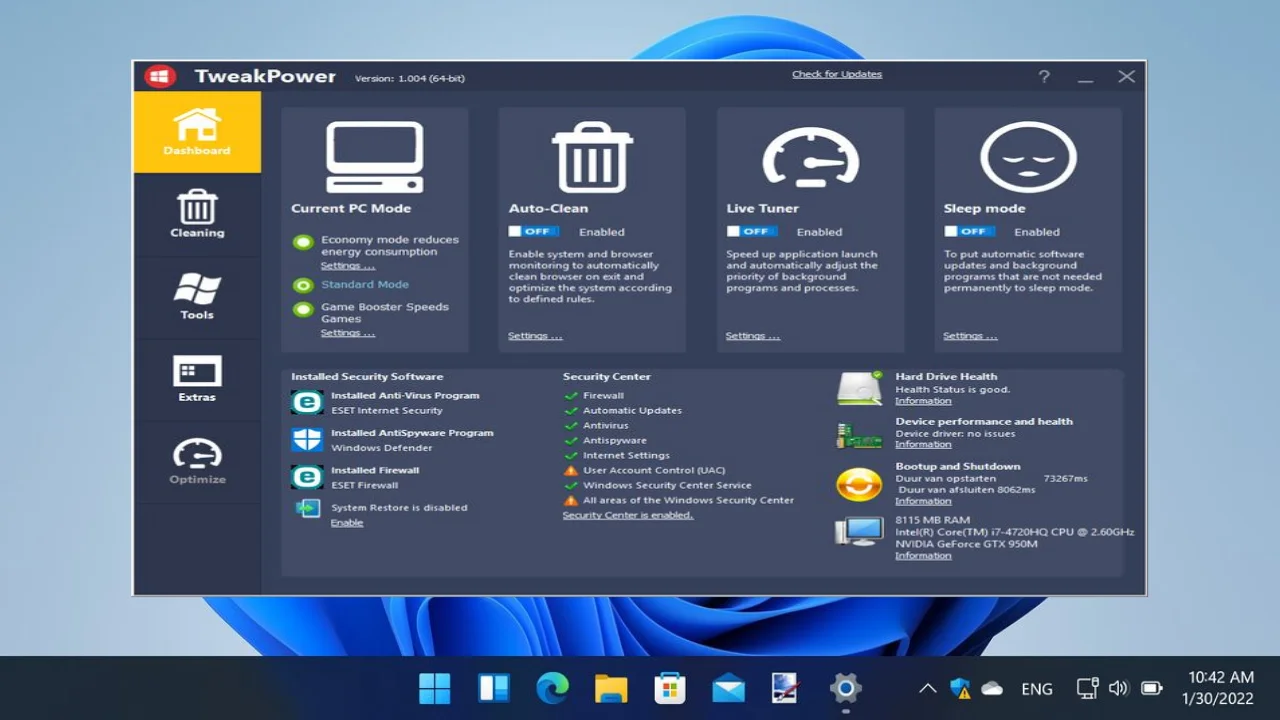The height and width of the screenshot is (720, 1280).
Task: Open Widgets panel from taskbar
Action: (494, 688)
